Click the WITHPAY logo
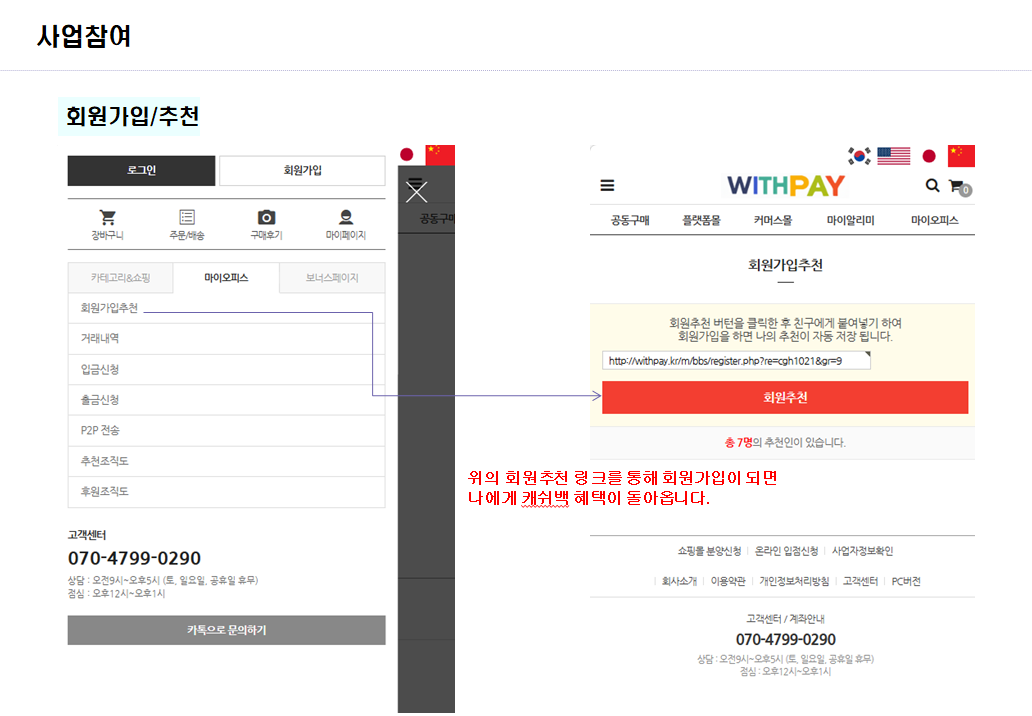Image resolution: width=1032 pixels, height=716 pixels. pos(785,186)
